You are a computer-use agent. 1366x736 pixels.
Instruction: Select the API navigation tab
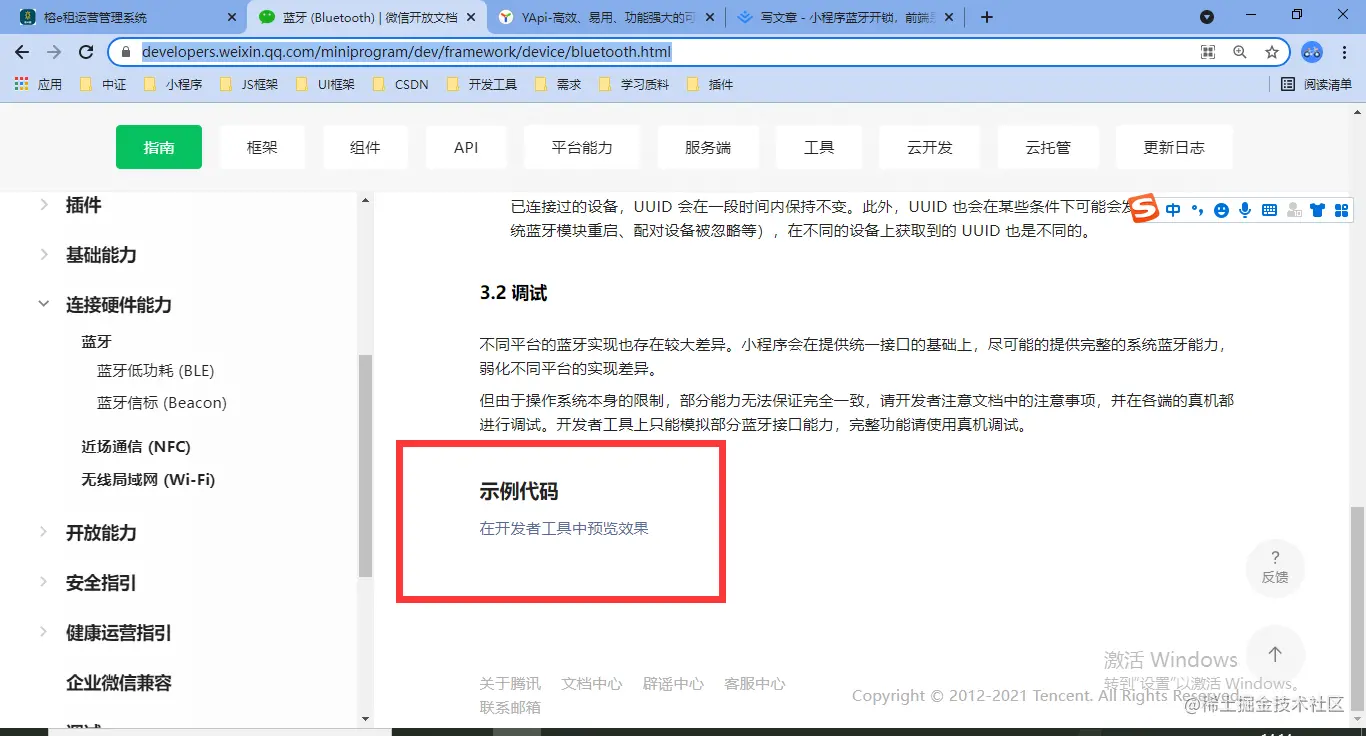click(x=466, y=147)
